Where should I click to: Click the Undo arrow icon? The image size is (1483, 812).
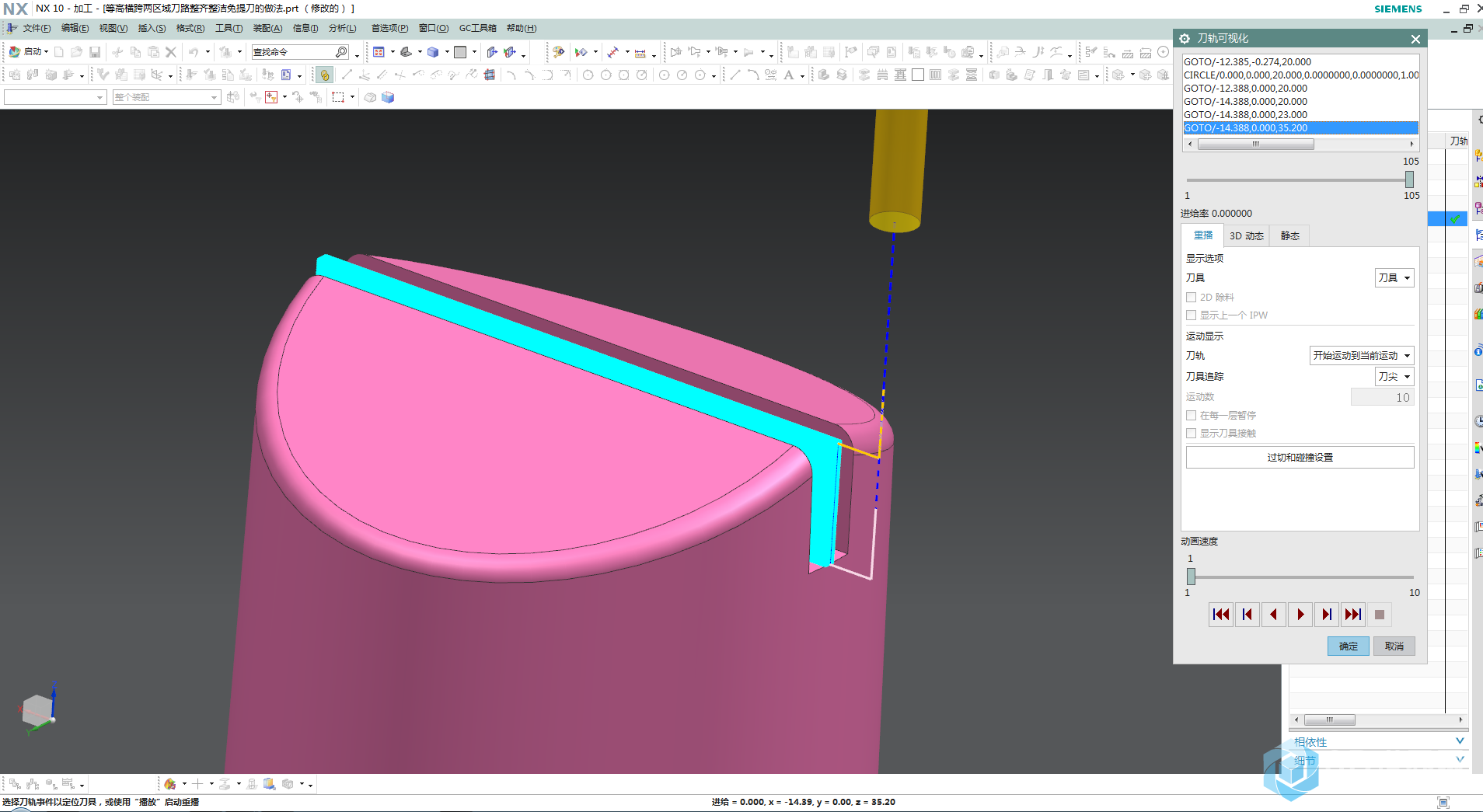pos(194,52)
